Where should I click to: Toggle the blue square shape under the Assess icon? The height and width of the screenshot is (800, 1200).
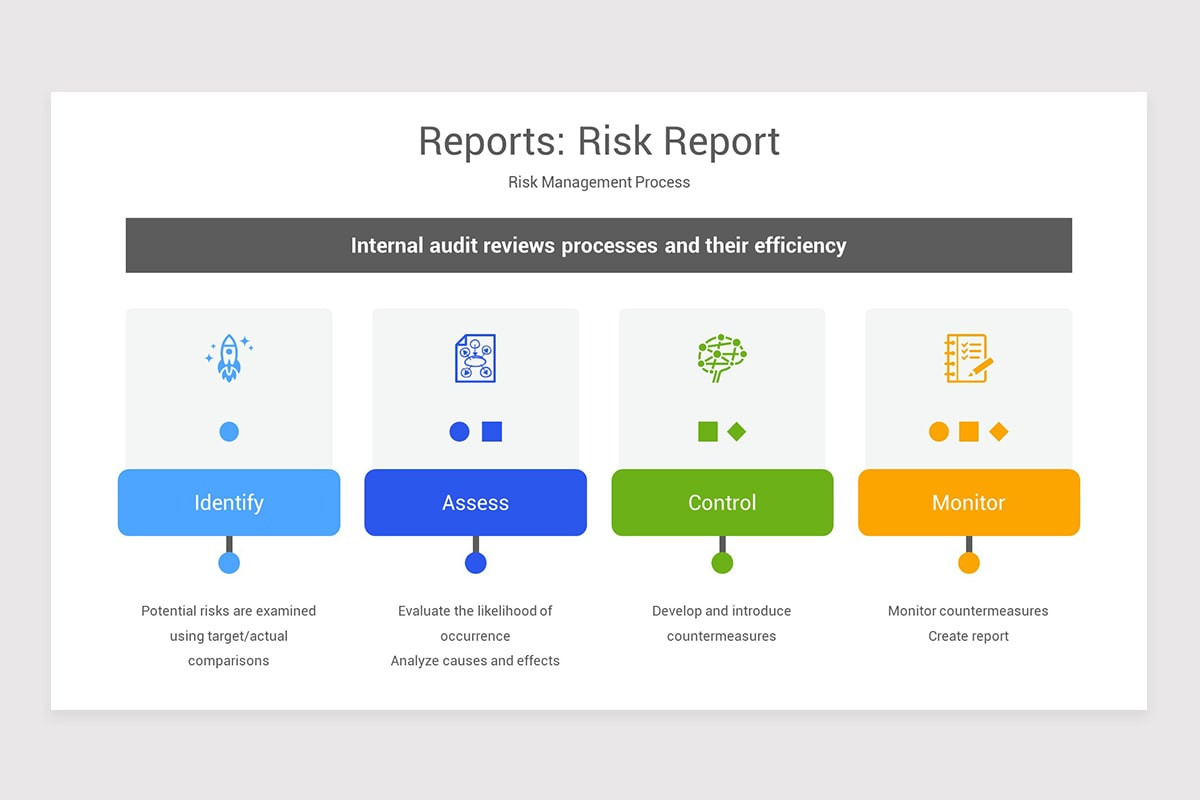pos(492,431)
